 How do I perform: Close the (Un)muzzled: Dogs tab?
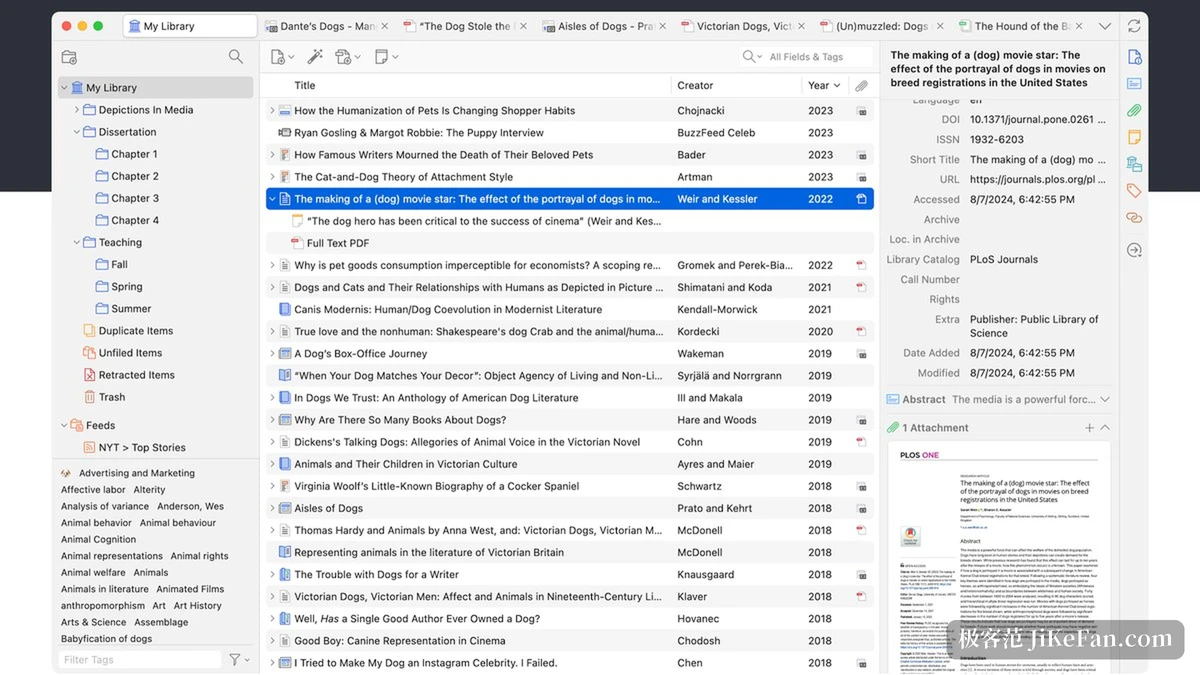coord(941,26)
